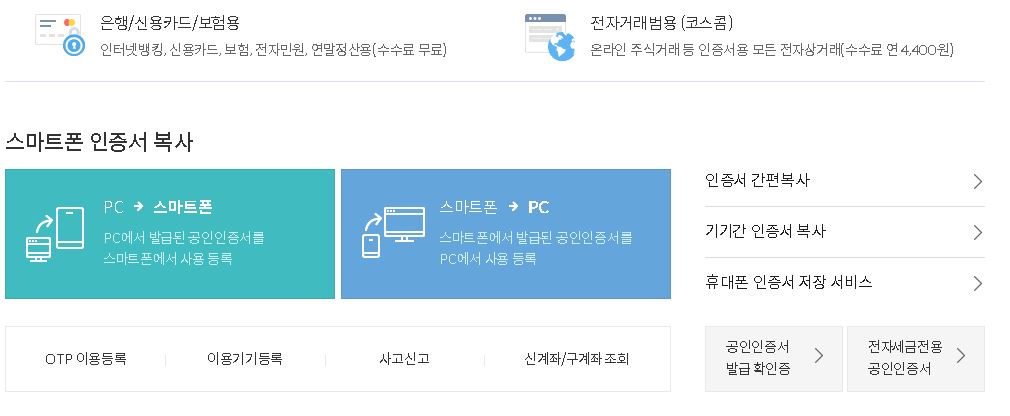Expand 인증서 간편복사 using its chevron
Viewport: 1010px width, 416px height.
pyautogui.click(x=978, y=182)
